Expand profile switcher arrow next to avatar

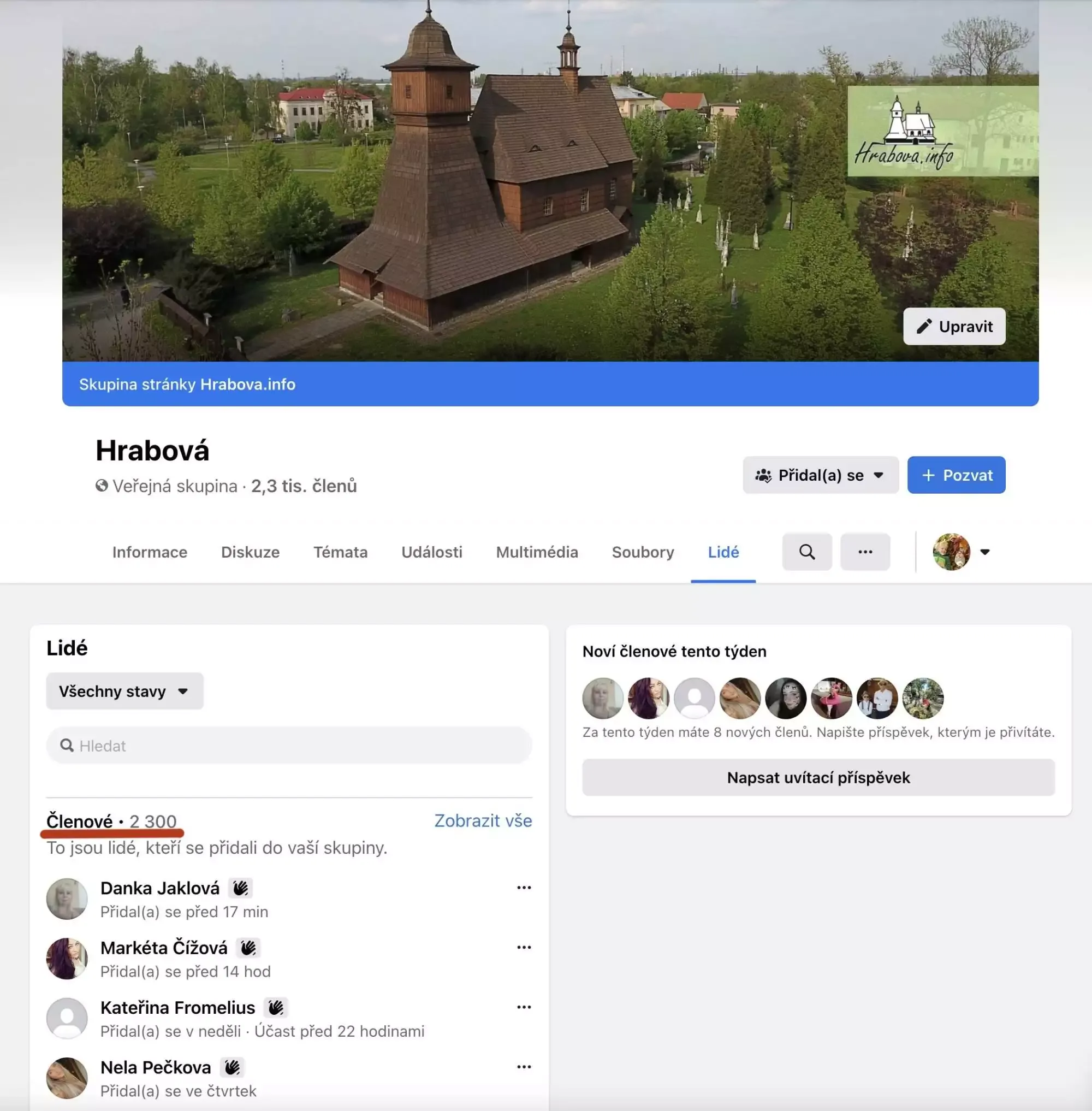(985, 552)
